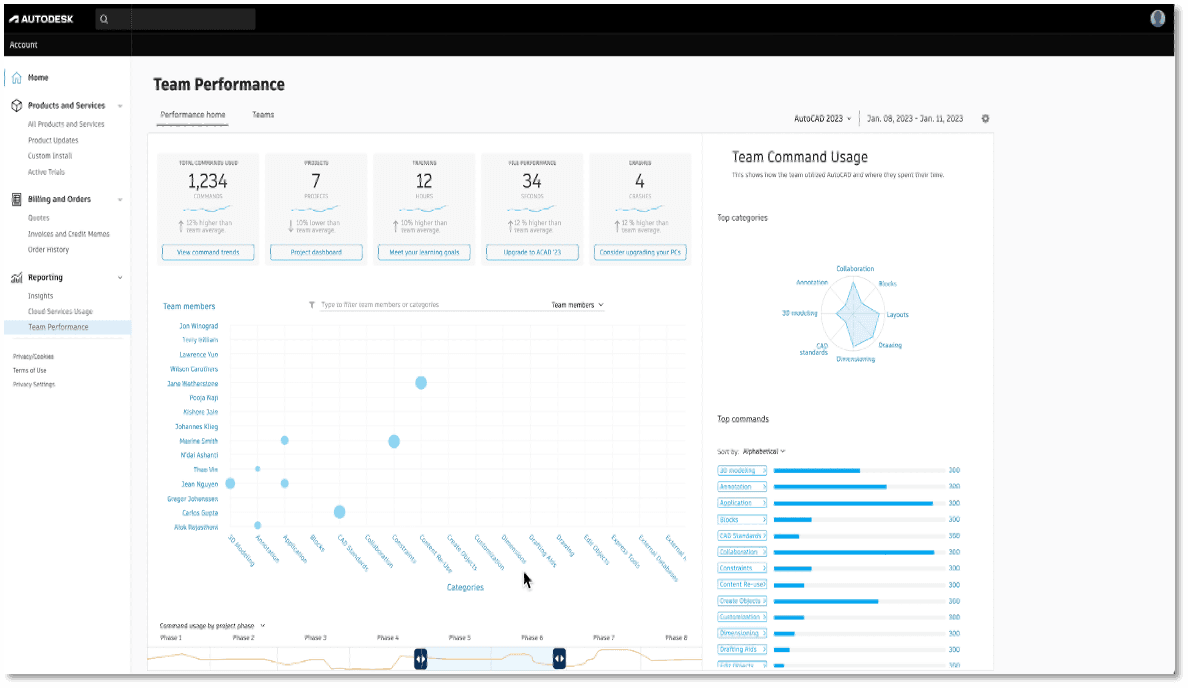Open the settings gear beside the date range
The height and width of the screenshot is (688, 1188).
985,119
